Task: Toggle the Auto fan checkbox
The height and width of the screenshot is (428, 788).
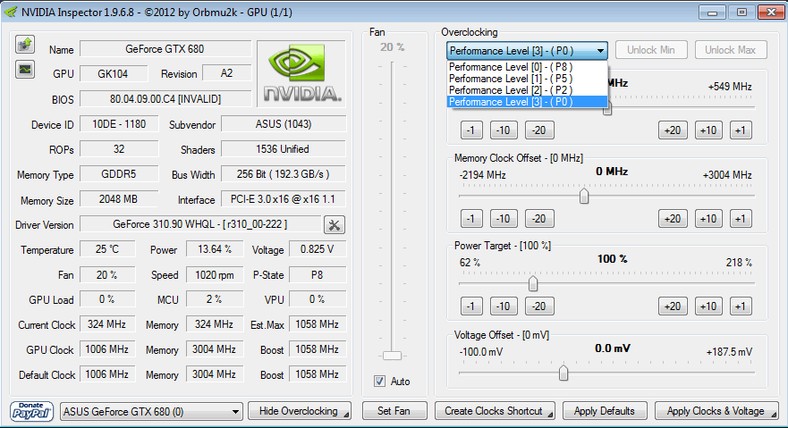Action: 379,381
